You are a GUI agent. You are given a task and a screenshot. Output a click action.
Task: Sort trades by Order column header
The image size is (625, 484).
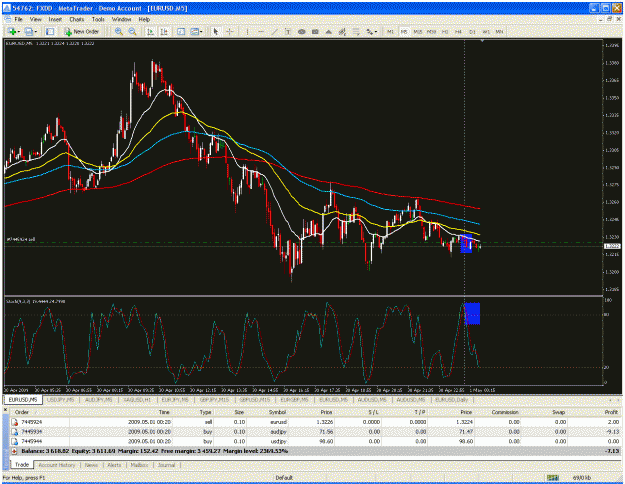coord(22,412)
